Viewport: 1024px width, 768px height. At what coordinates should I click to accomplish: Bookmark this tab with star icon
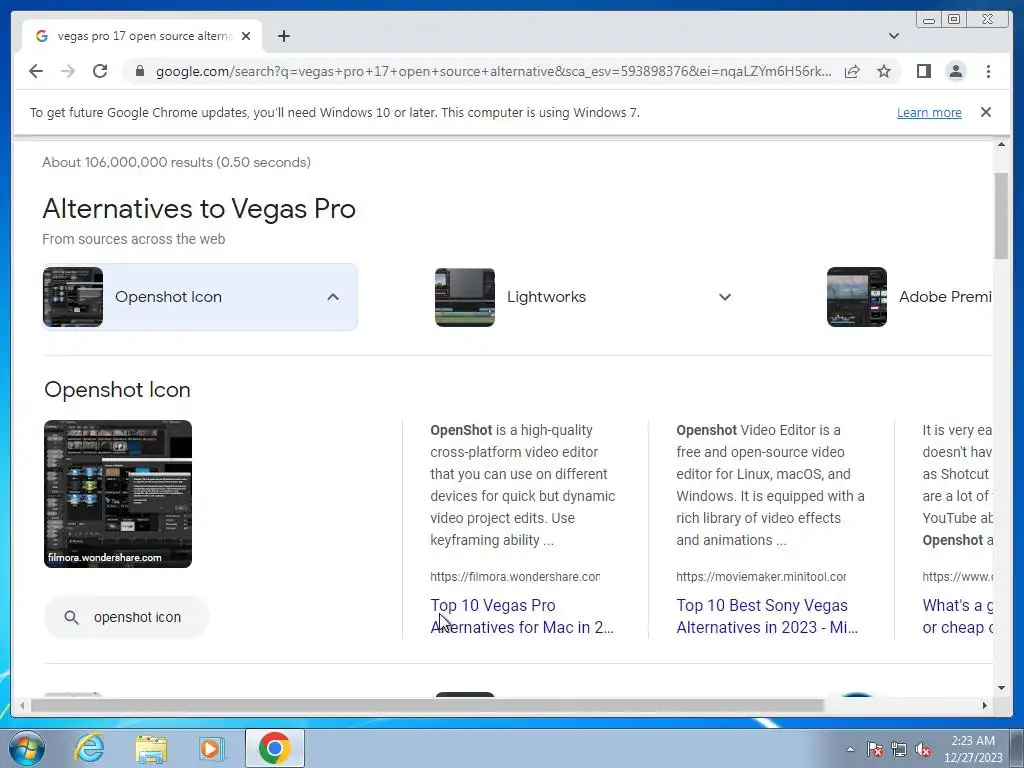(884, 71)
